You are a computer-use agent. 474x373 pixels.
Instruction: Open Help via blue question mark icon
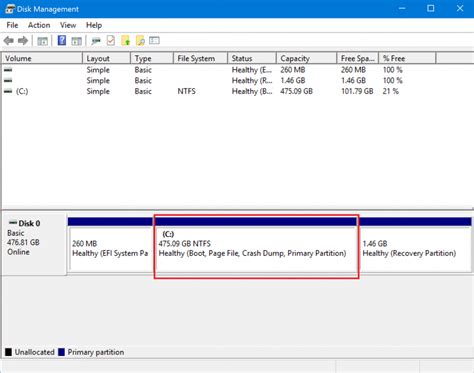(62, 41)
